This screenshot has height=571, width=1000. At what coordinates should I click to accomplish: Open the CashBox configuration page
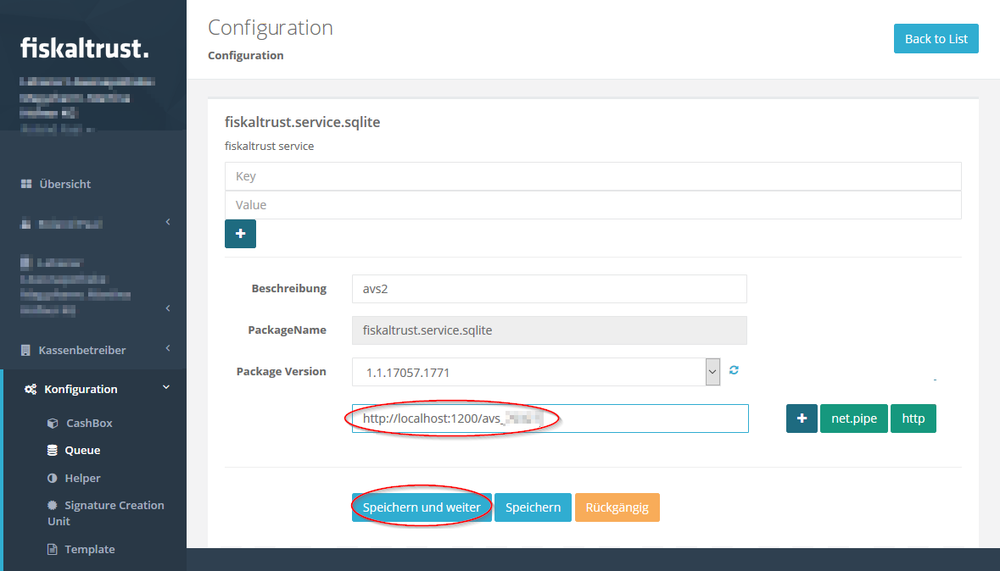[x=89, y=423]
